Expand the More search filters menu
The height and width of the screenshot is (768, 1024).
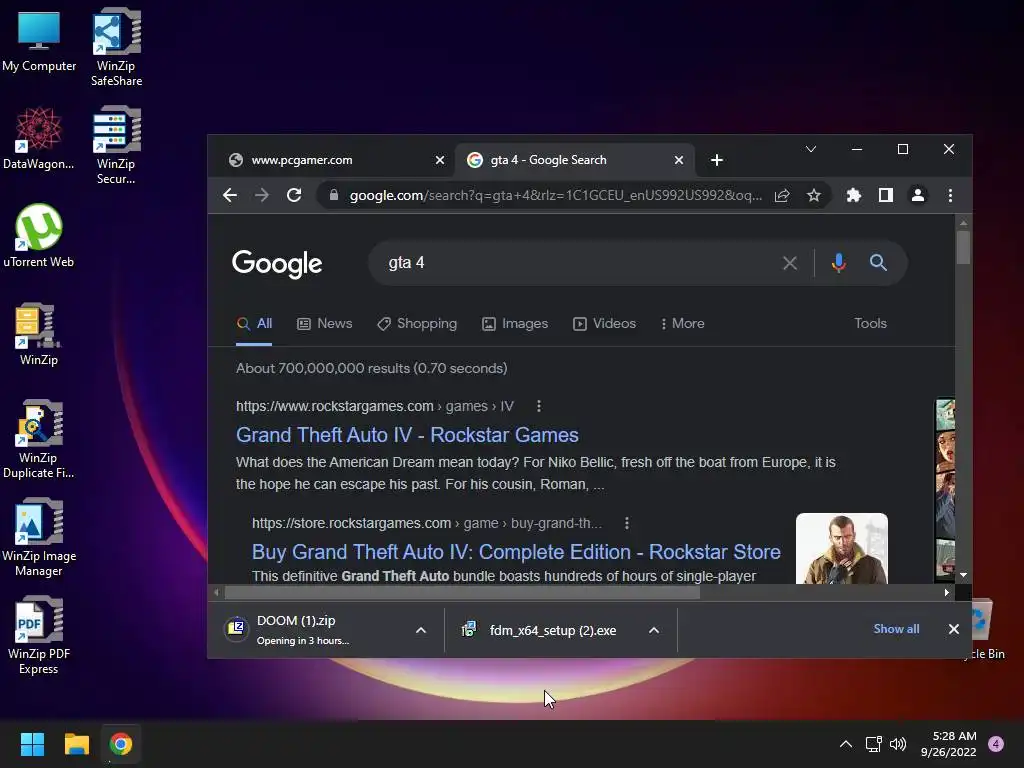(x=682, y=323)
